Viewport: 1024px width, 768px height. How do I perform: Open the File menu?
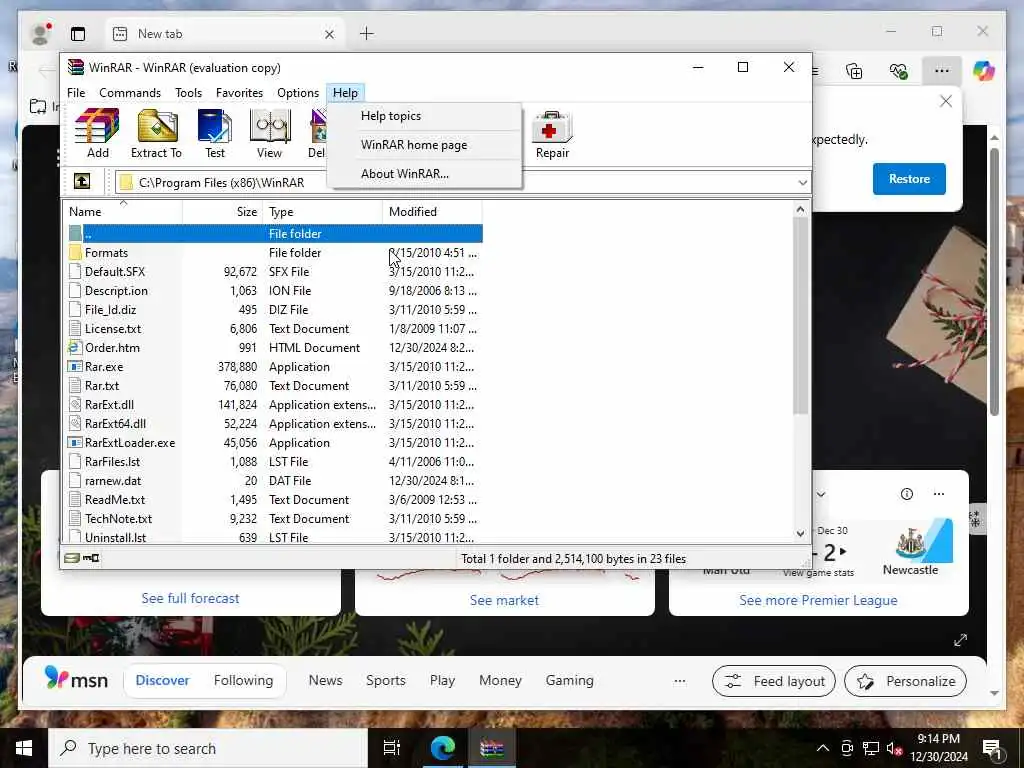point(76,93)
